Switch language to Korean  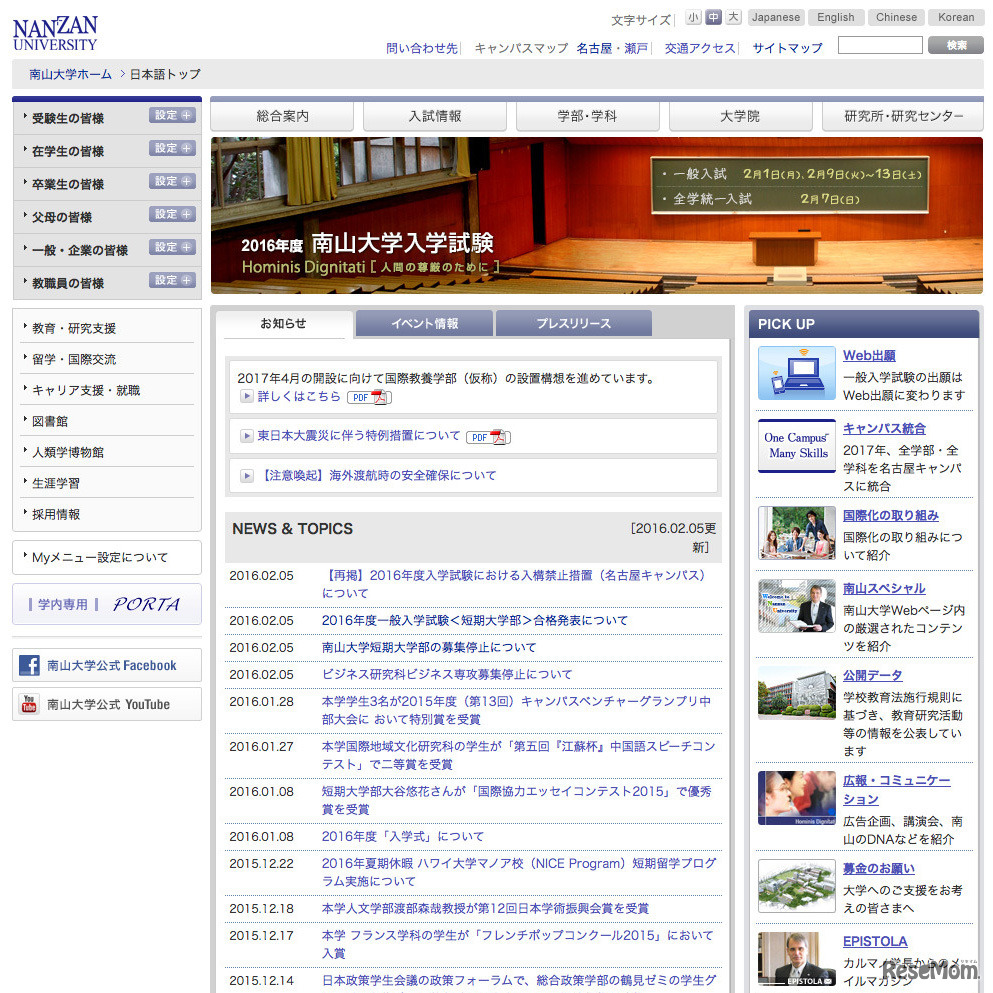956,18
